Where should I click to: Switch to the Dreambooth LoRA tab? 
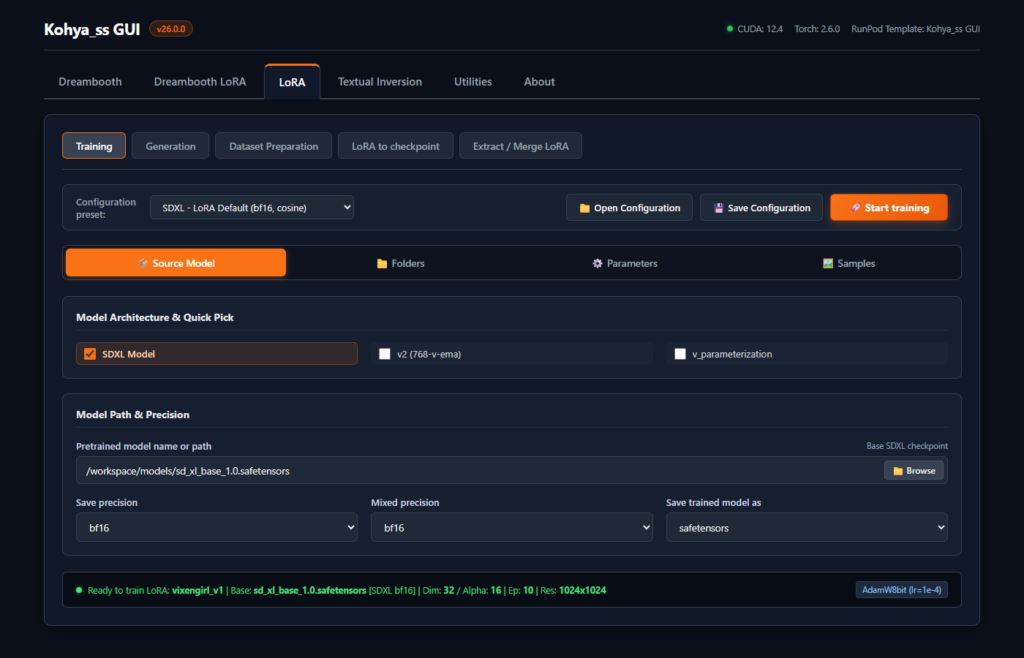pyautogui.click(x=200, y=82)
